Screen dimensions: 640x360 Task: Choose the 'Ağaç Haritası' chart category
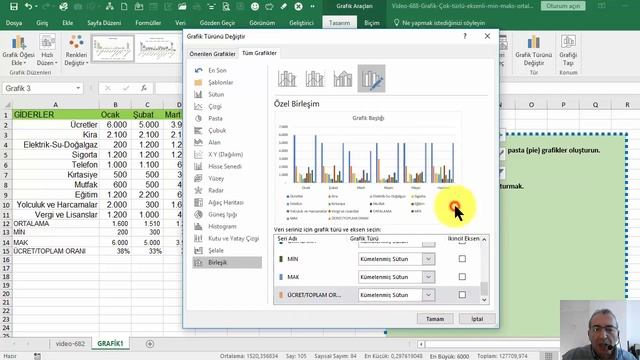(x=227, y=202)
